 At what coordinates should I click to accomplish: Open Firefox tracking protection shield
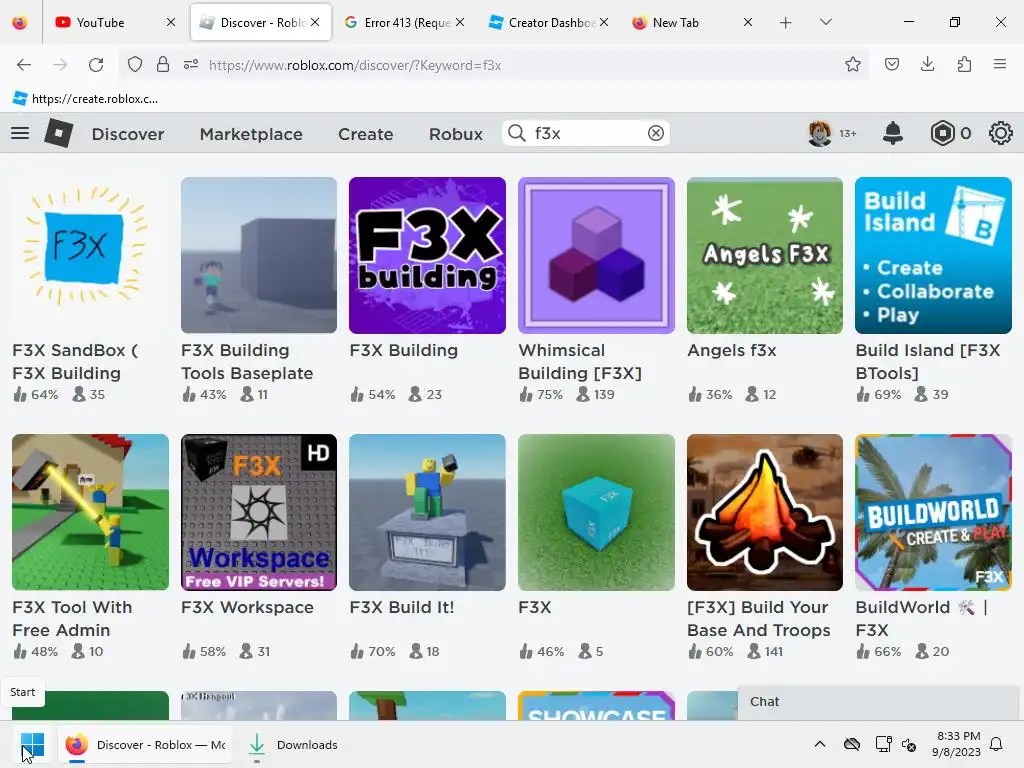(x=135, y=65)
